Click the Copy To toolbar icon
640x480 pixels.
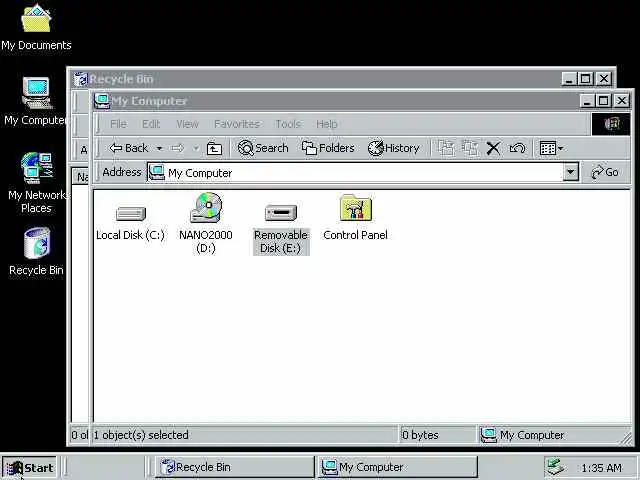470,148
